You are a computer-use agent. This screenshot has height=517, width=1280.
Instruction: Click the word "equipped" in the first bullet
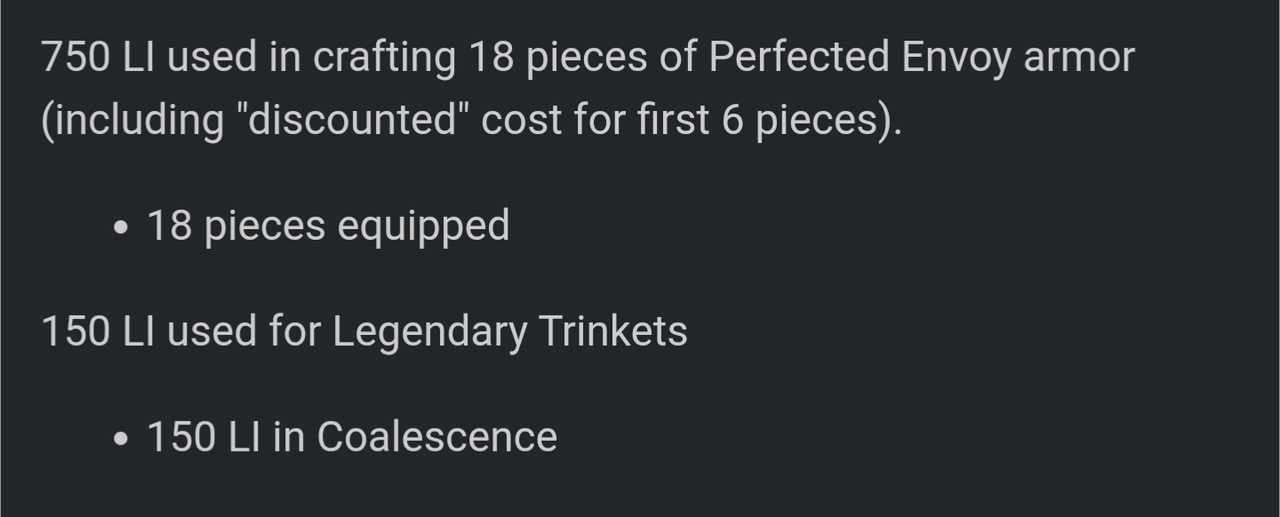[x=423, y=228]
